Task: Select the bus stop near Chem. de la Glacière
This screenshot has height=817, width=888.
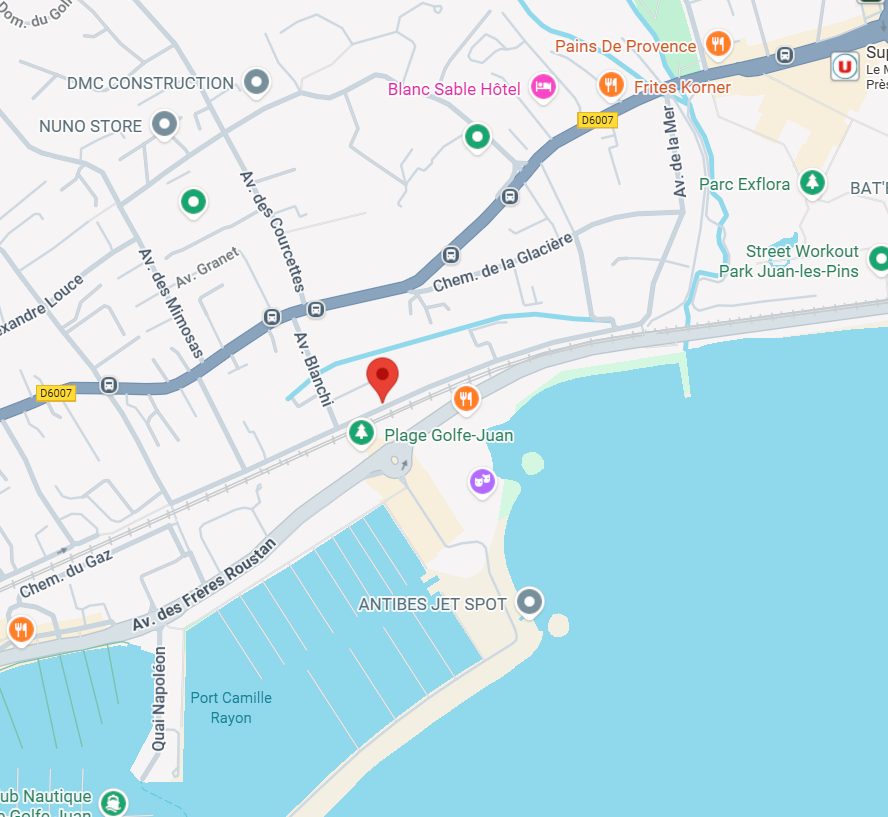Action: [451, 255]
